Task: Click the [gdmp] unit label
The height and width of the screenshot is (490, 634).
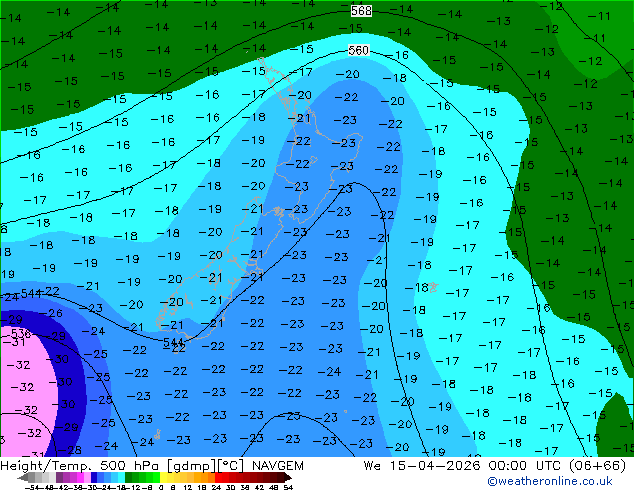Action: click(191, 466)
